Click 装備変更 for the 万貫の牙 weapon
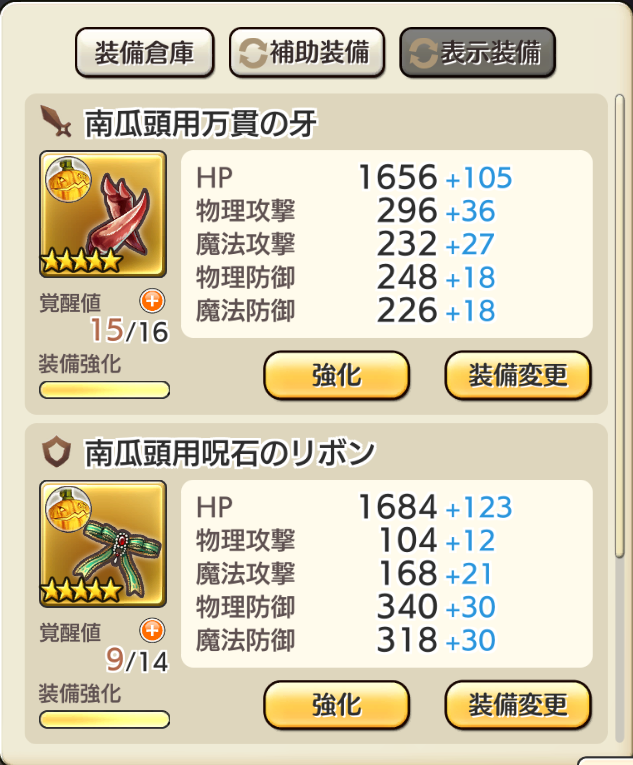This screenshot has width=633, height=765. point(518,376)
